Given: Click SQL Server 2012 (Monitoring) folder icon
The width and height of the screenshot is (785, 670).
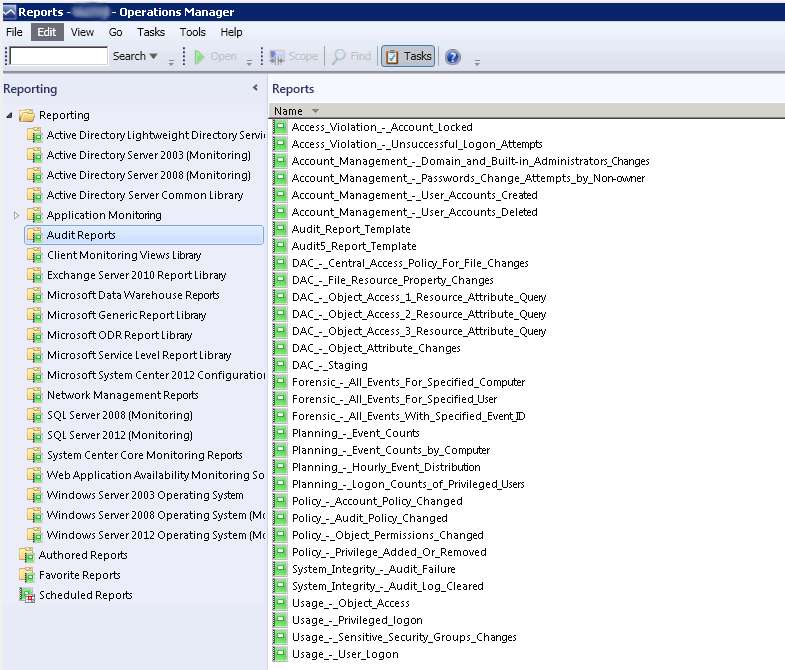Looking at the screenshot, I should pyautogui.click(x=34, y=435).
